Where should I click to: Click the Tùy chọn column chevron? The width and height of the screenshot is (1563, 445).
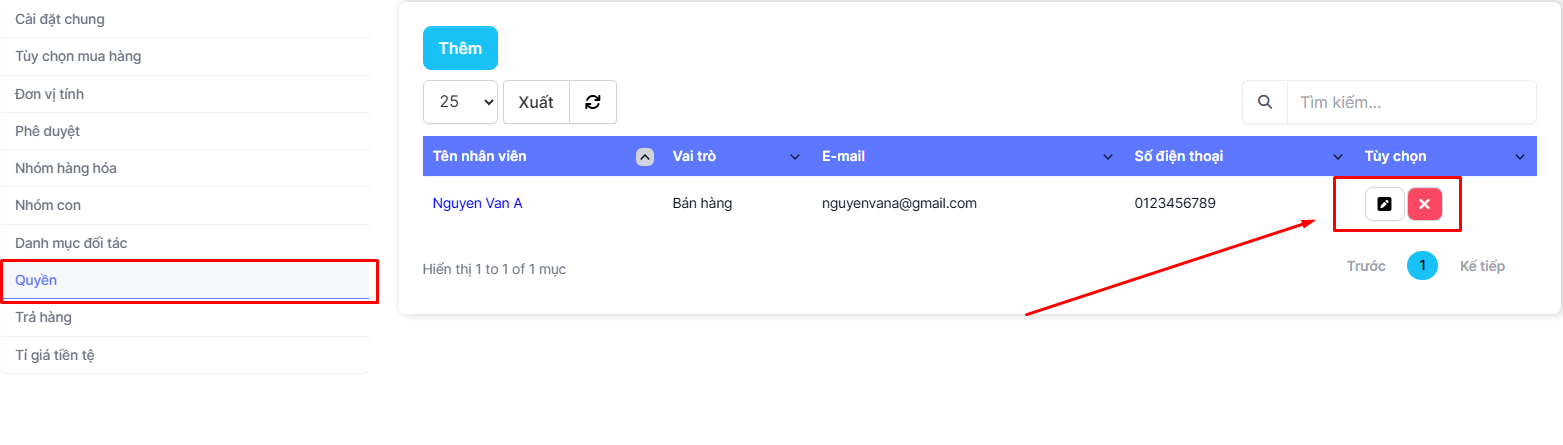(x=1520, y=157)
